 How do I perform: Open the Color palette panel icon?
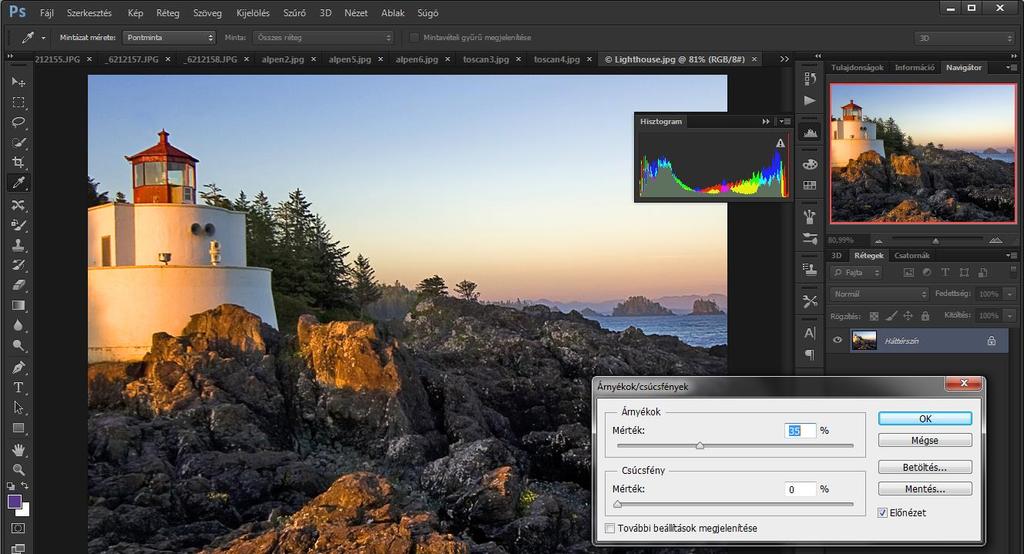pyautogui.click(x=810, y=164)
